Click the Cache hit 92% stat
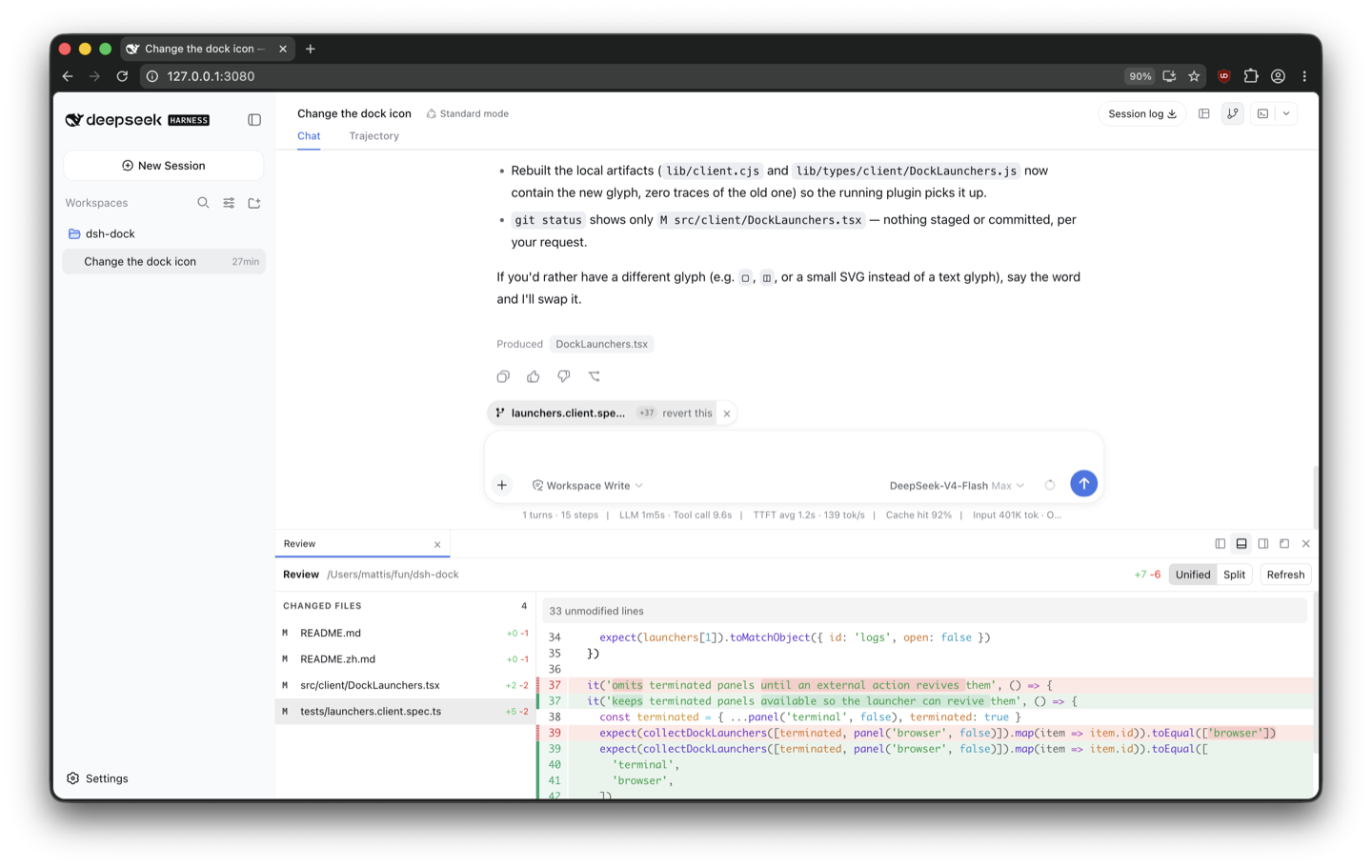Screen dimensions: 1372x868 [x=918, y=515]
